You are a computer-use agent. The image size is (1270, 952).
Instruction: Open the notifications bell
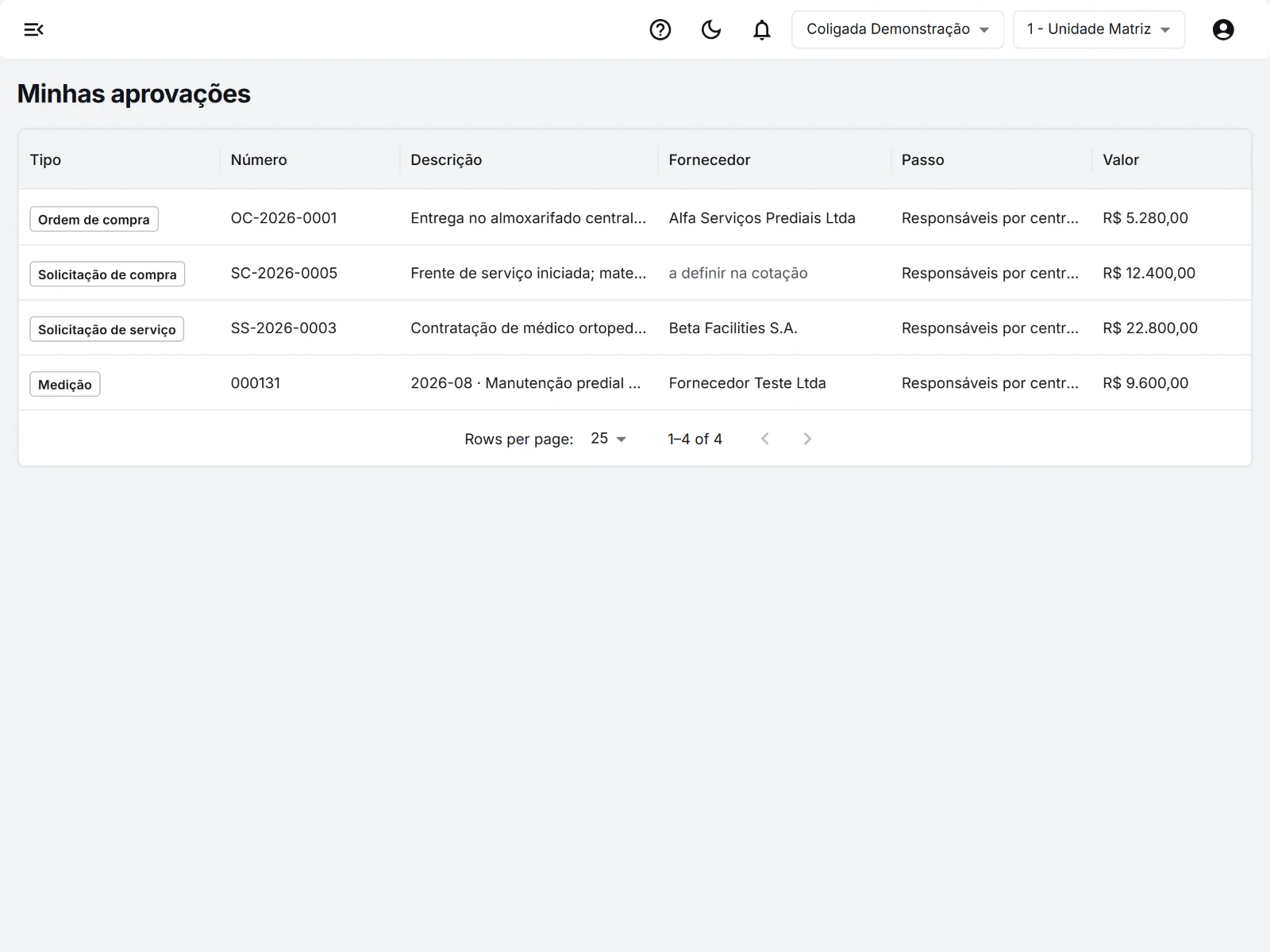pyautogui.click(x=762, y=30)
